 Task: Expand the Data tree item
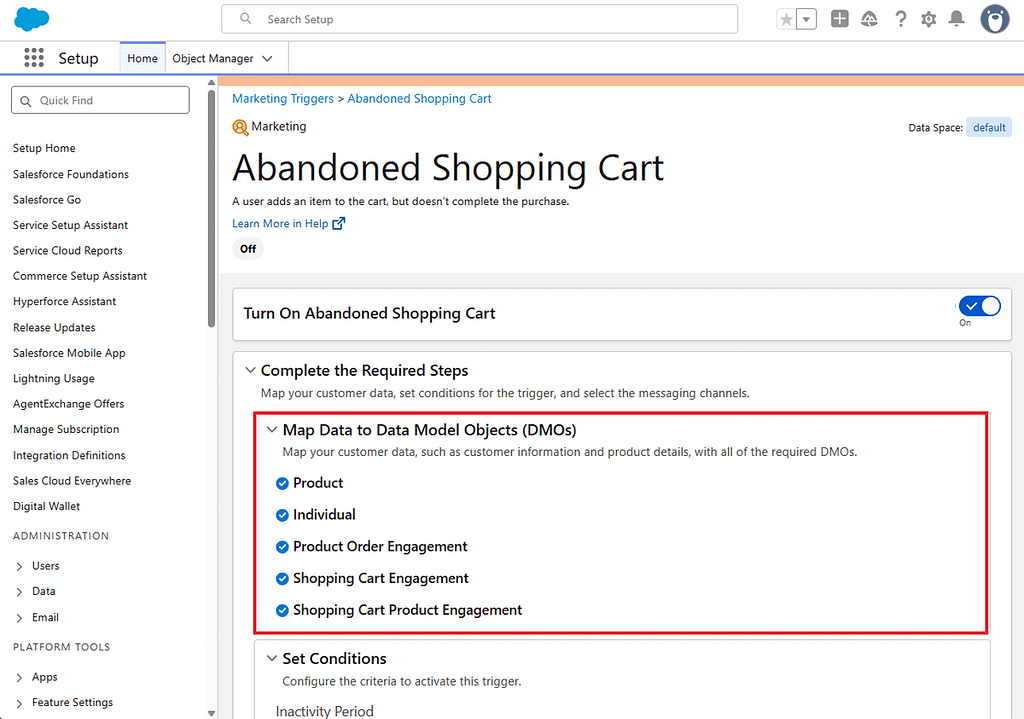19,592
